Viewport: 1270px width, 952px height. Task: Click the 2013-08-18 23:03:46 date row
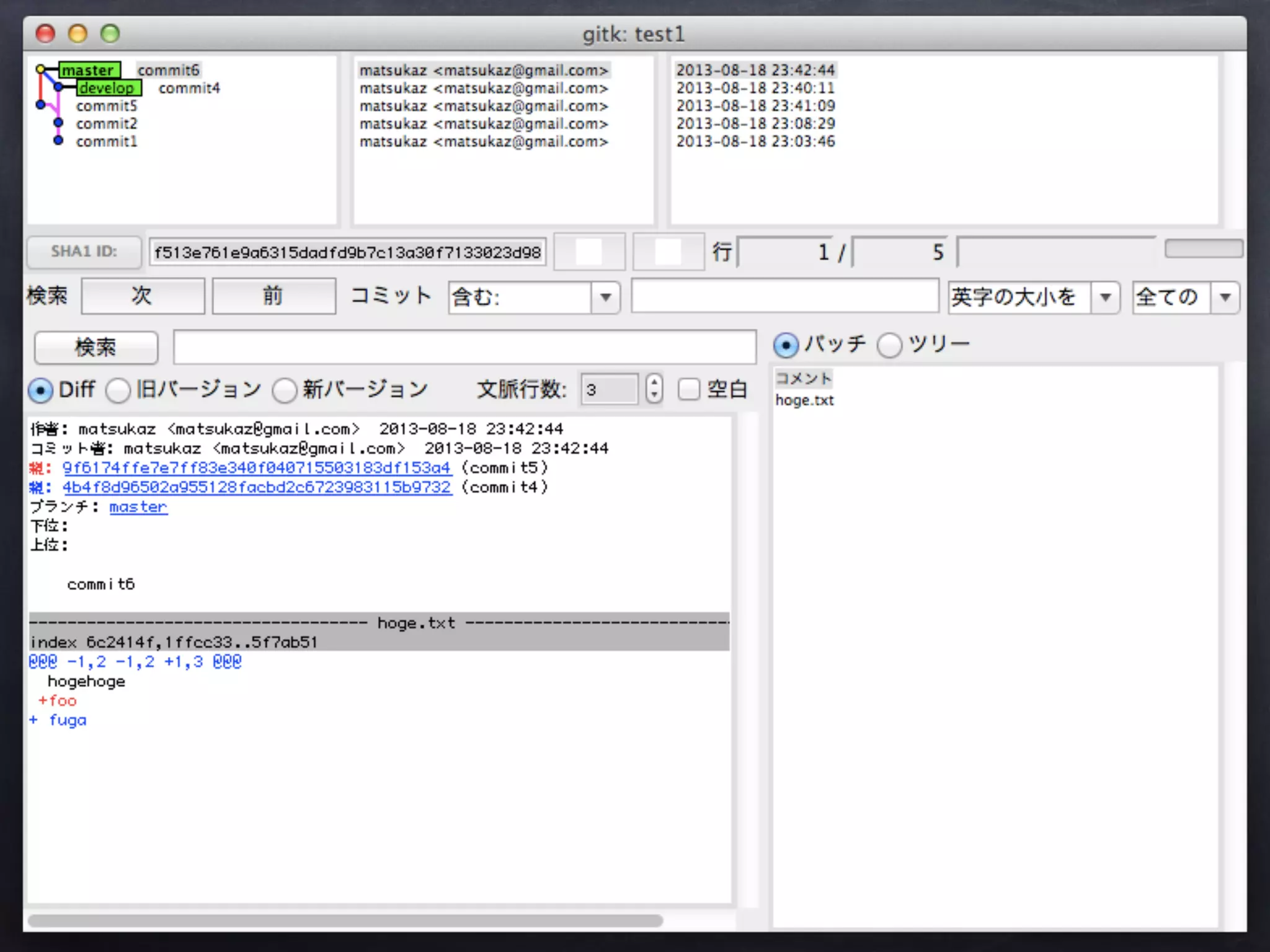tap(755, 141)
